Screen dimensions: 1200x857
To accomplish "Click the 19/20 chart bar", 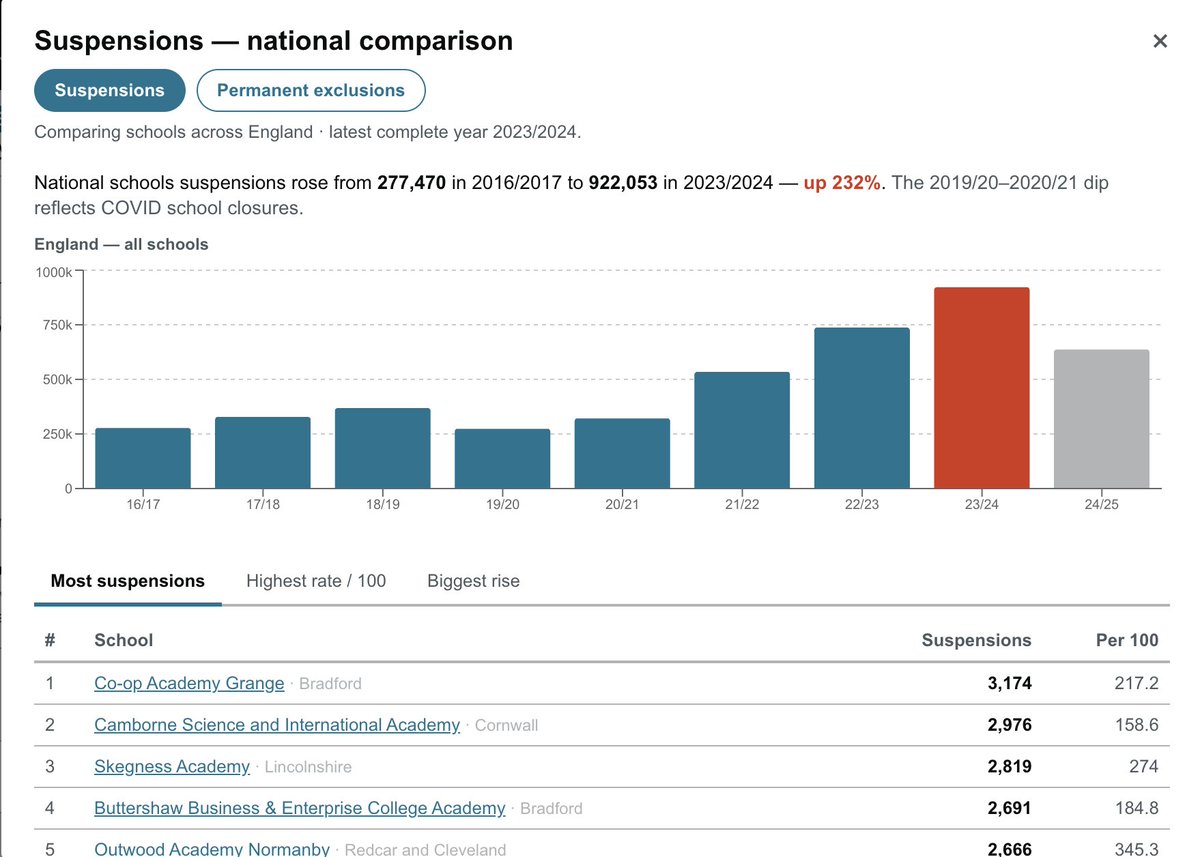I will 502,459.
